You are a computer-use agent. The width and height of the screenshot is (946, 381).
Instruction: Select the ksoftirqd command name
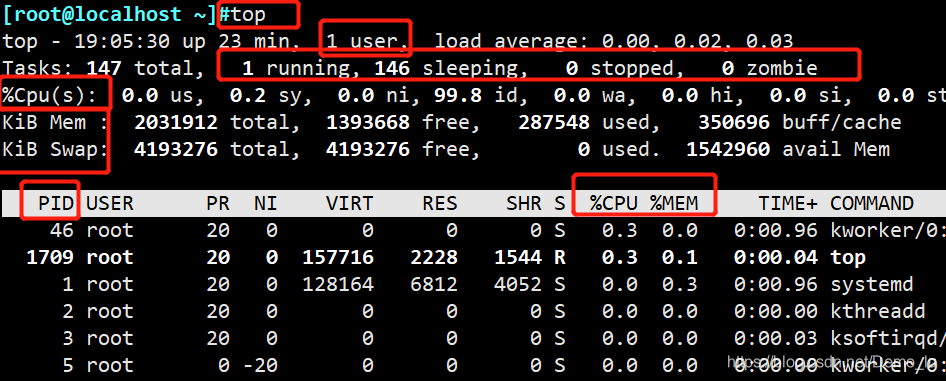pyautogui.click(x=883, y=339)
